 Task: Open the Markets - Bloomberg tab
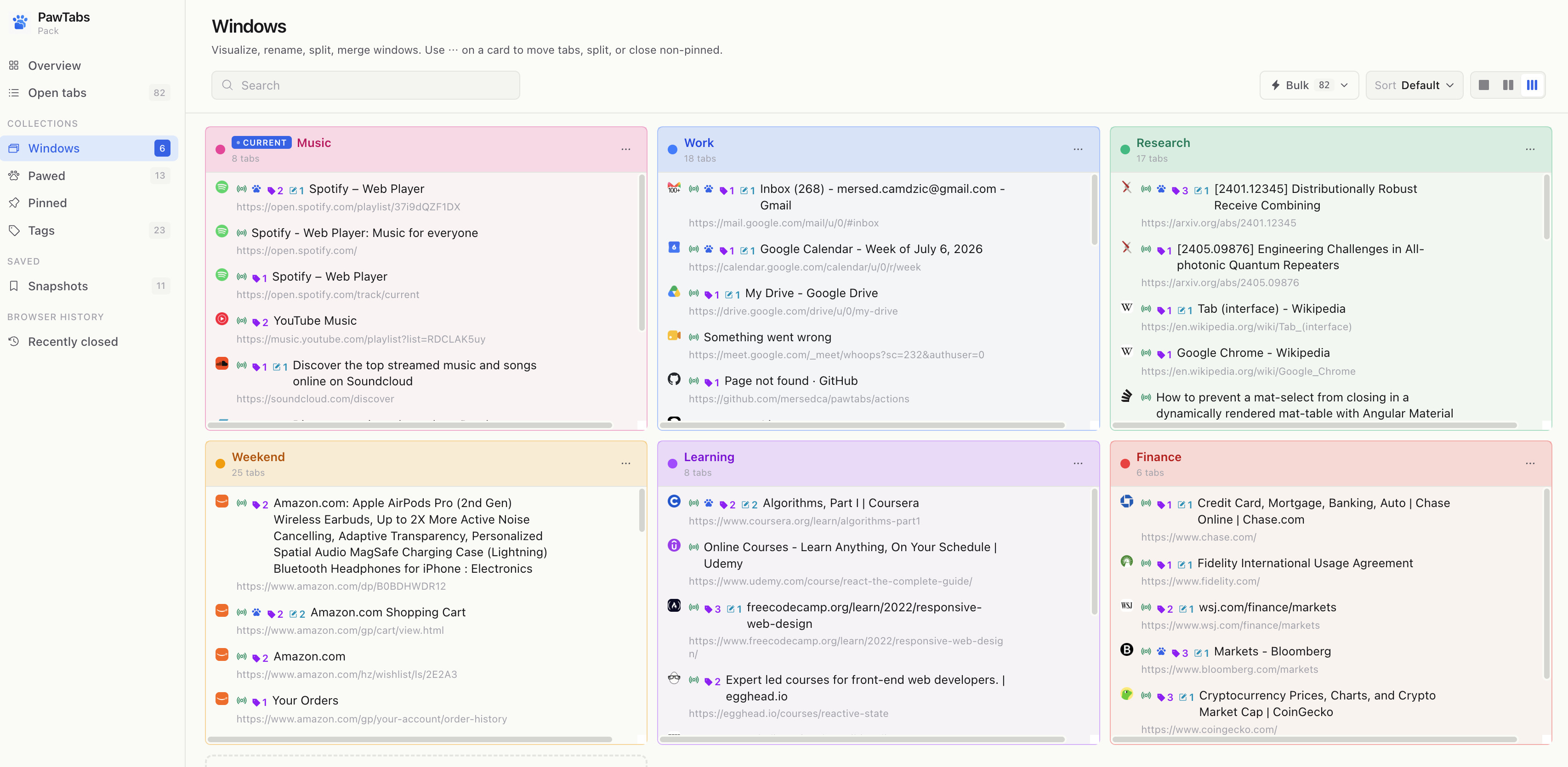pyautogui.click(x=1272, y=651)
